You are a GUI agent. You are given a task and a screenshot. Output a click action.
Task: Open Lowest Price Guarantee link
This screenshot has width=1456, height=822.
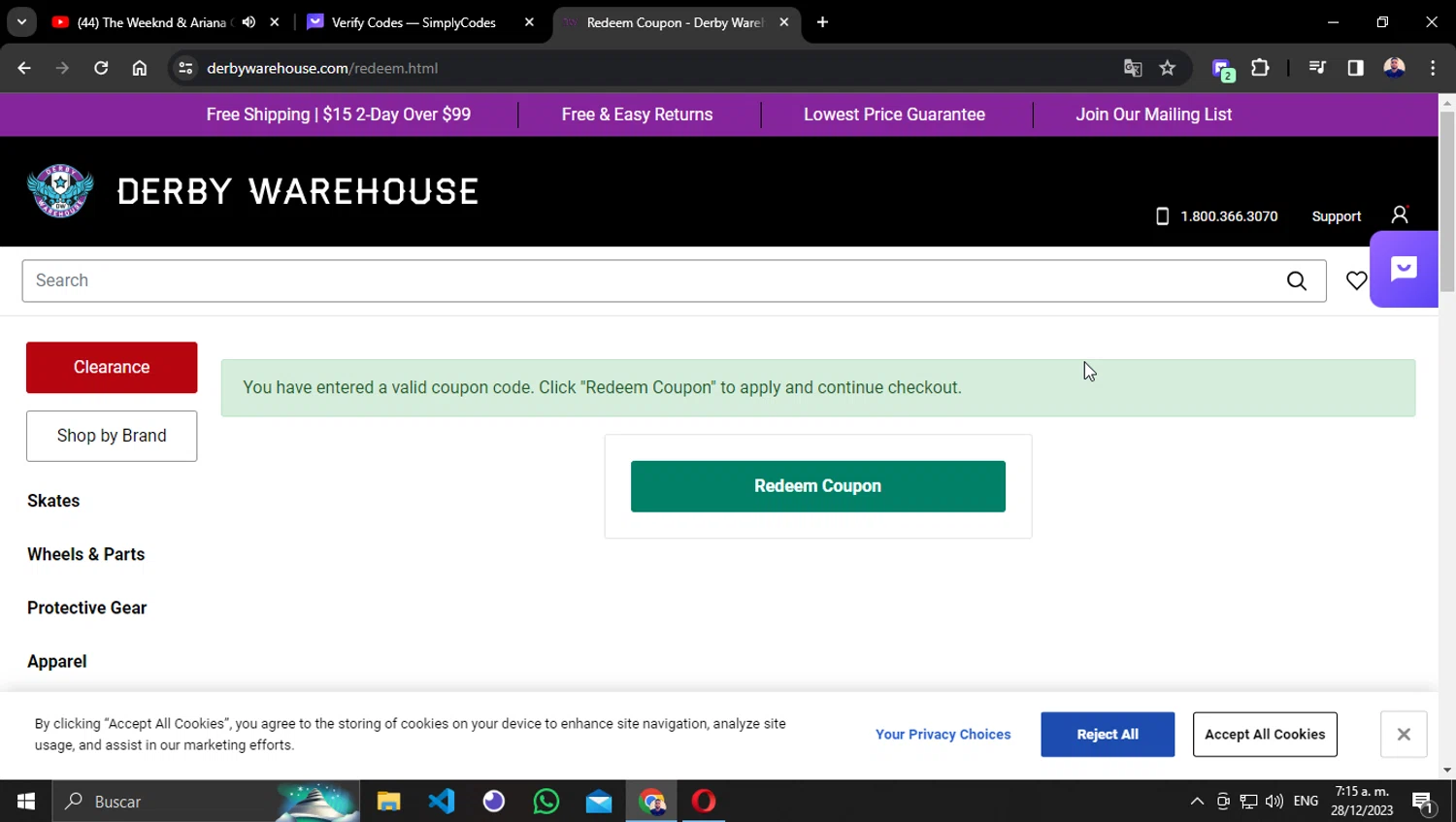pyautogui.click(x=894, y=115)
